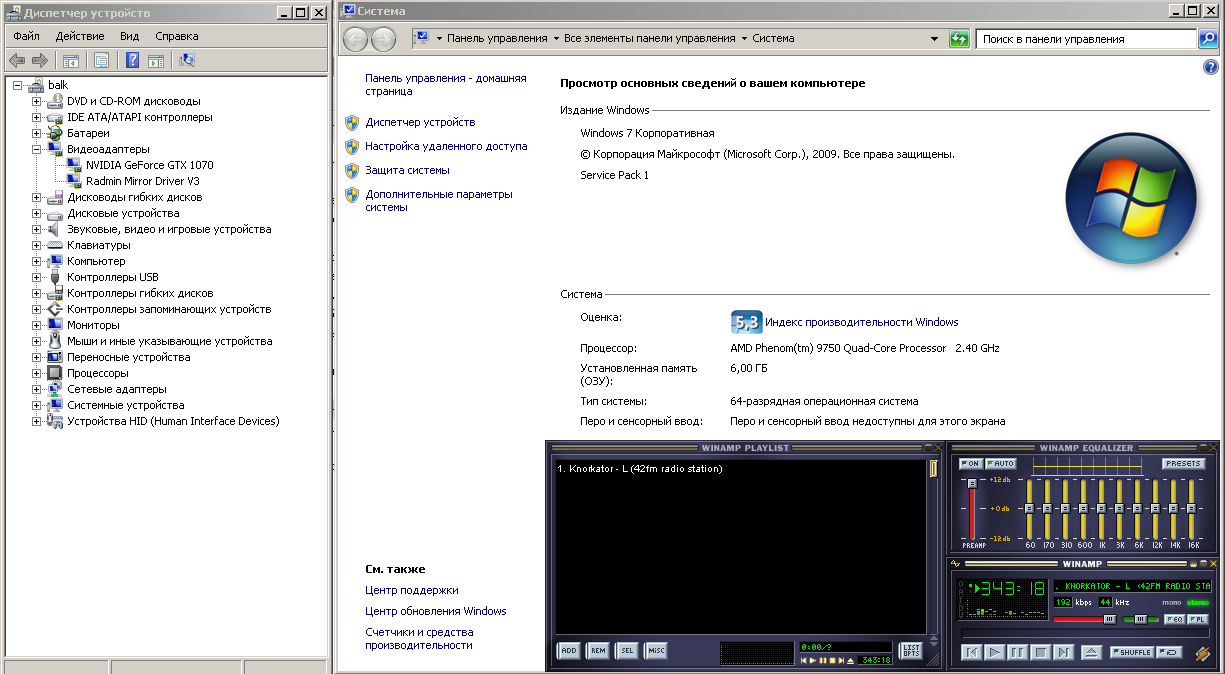Click the search magnifier icon in System window
Image resolution: width=1225 pixels, height=674 pixels.
pyautogui.click(x=1209, y=38)
